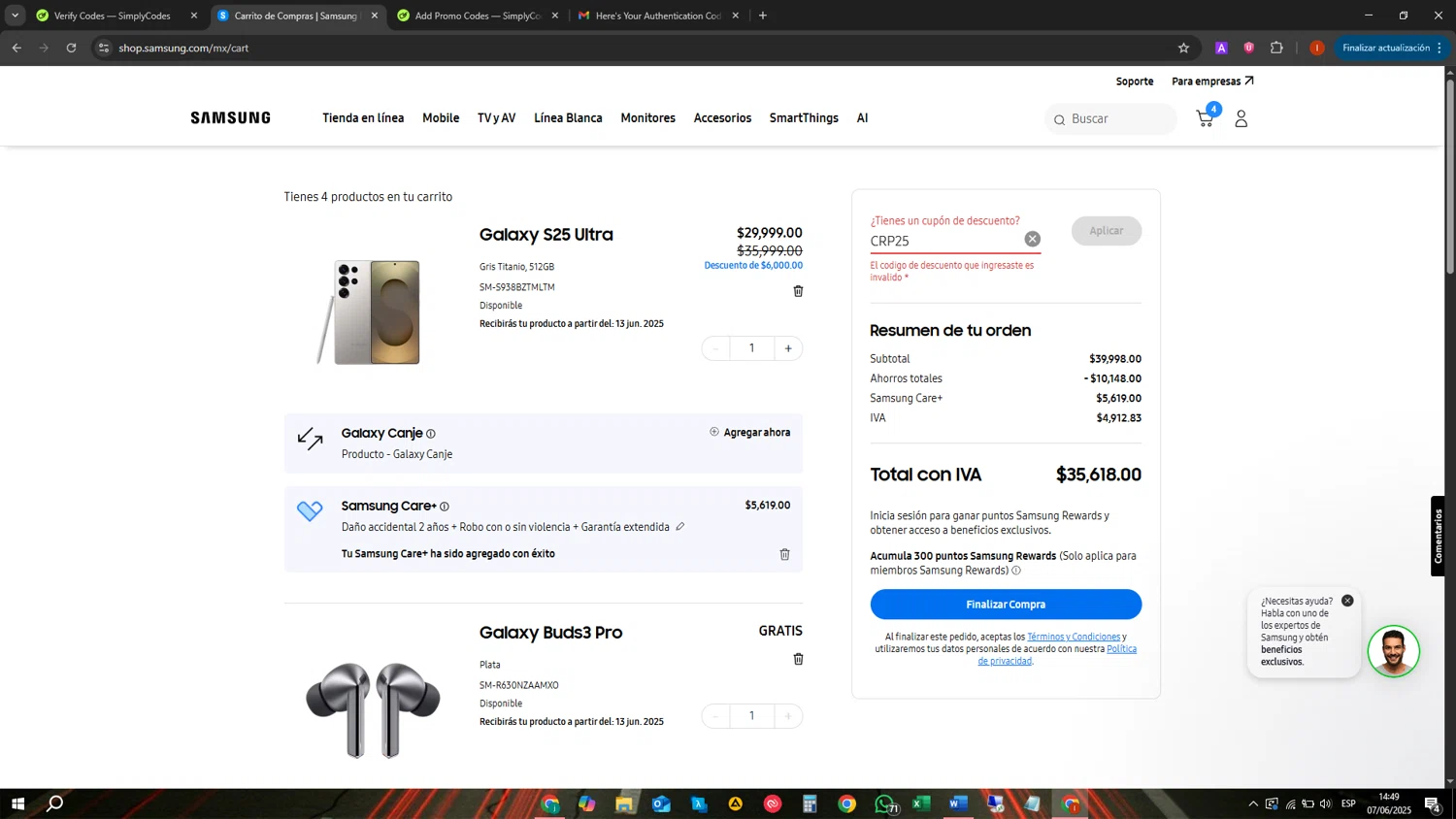Image resolution: width=1456 pixels, height=819 pixels.
Task: Click the Samsung logo
Action: (x=231, y=118)
